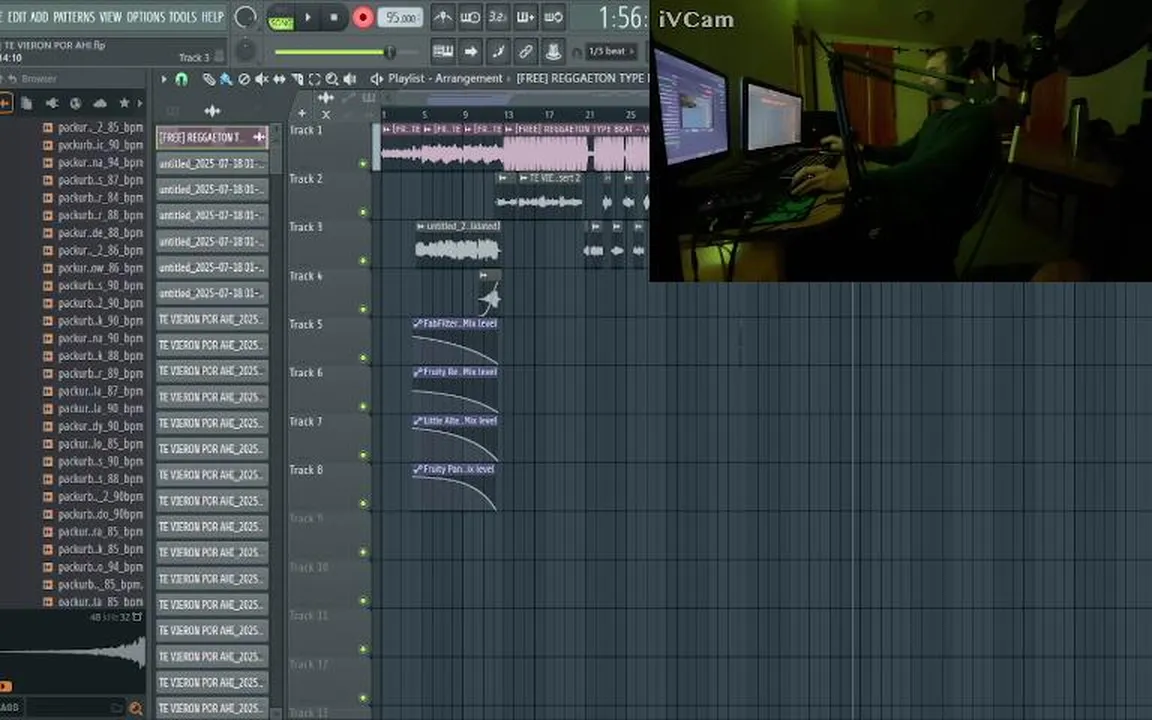
Task: Click the overdub recording icon
Action: 525,17
